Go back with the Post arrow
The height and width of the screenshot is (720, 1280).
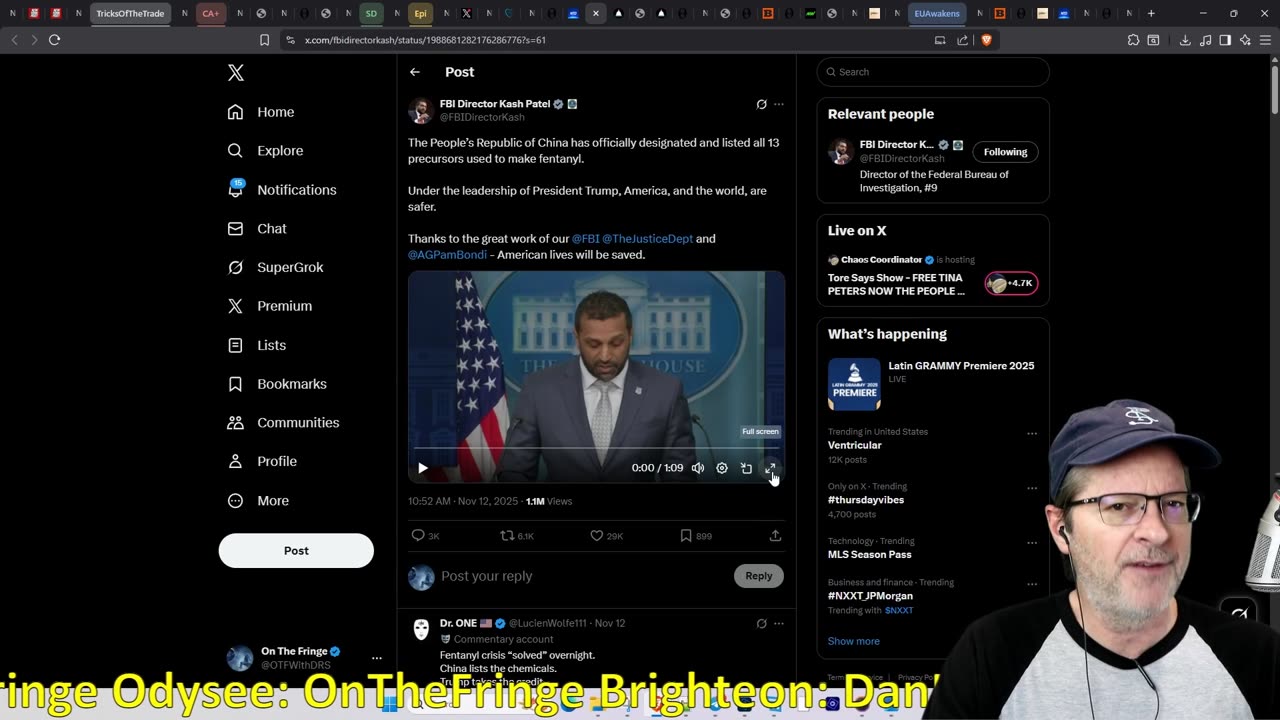(x=415, y=72)
